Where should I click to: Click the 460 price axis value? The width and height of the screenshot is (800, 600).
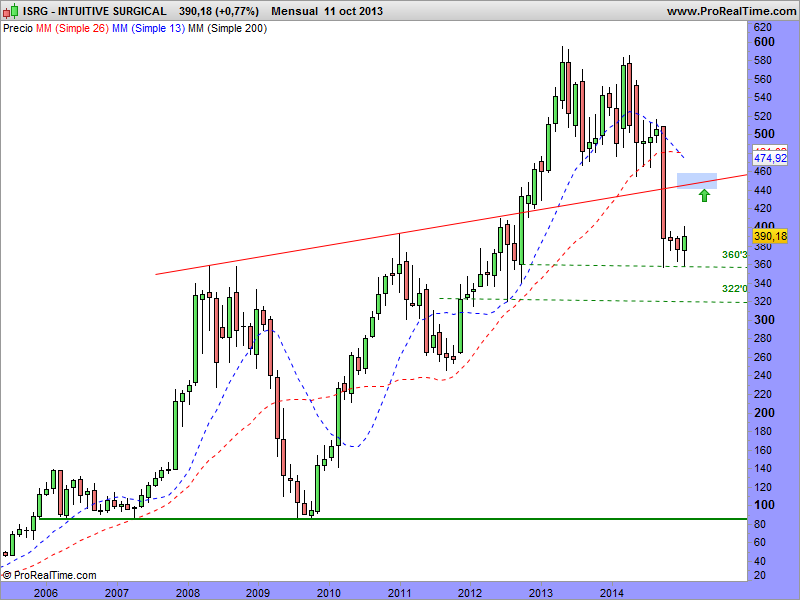pyautogui.click(x=763, y=172)
